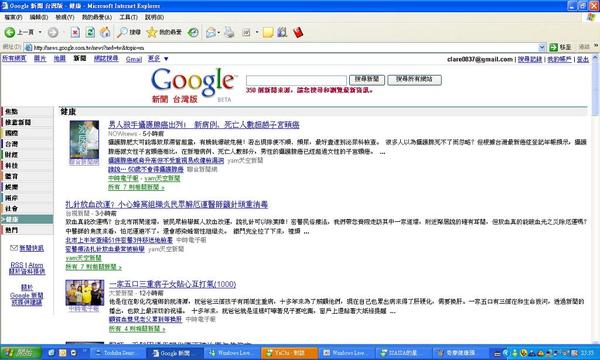
Task: Select the 社會 section in sidebar
Action: pos(27,209)
